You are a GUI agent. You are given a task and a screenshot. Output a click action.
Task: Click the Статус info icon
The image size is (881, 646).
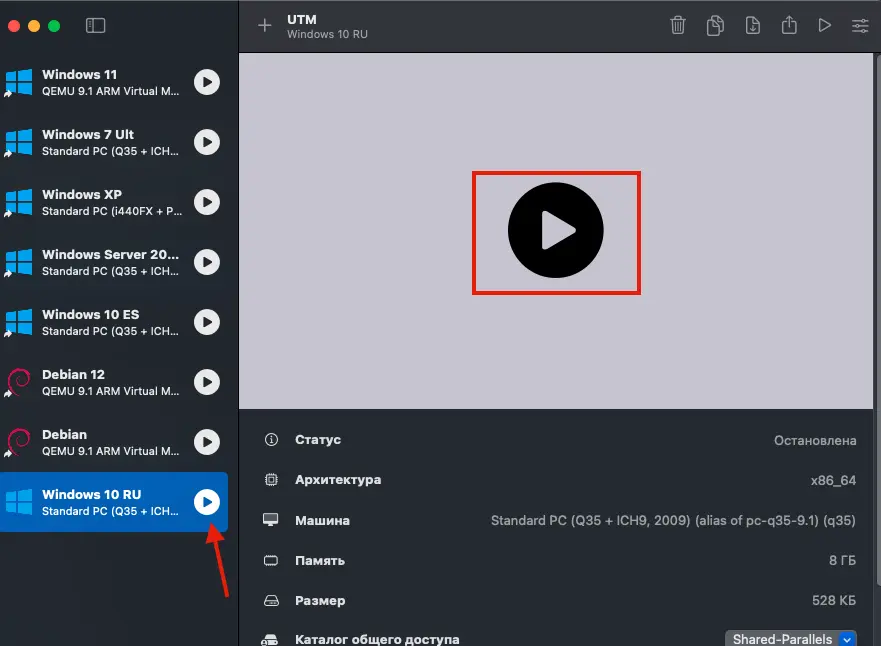pyautogui.click(x=271, y=439)
